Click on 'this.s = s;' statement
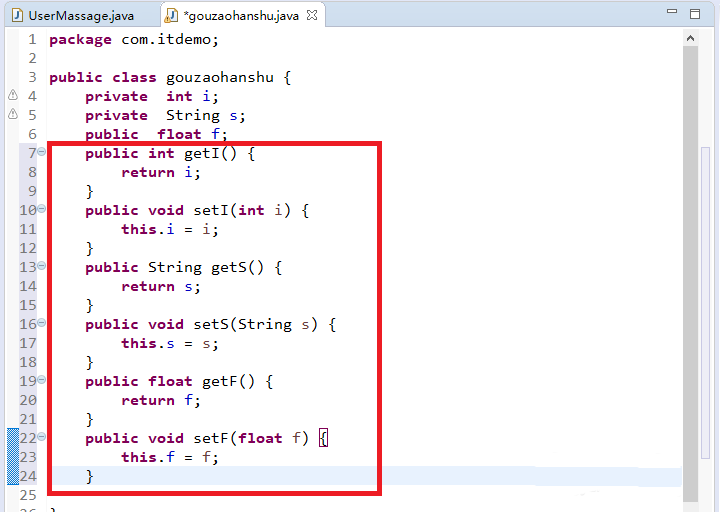This screenshot has width=720, height=512. (x=170, y=343)
